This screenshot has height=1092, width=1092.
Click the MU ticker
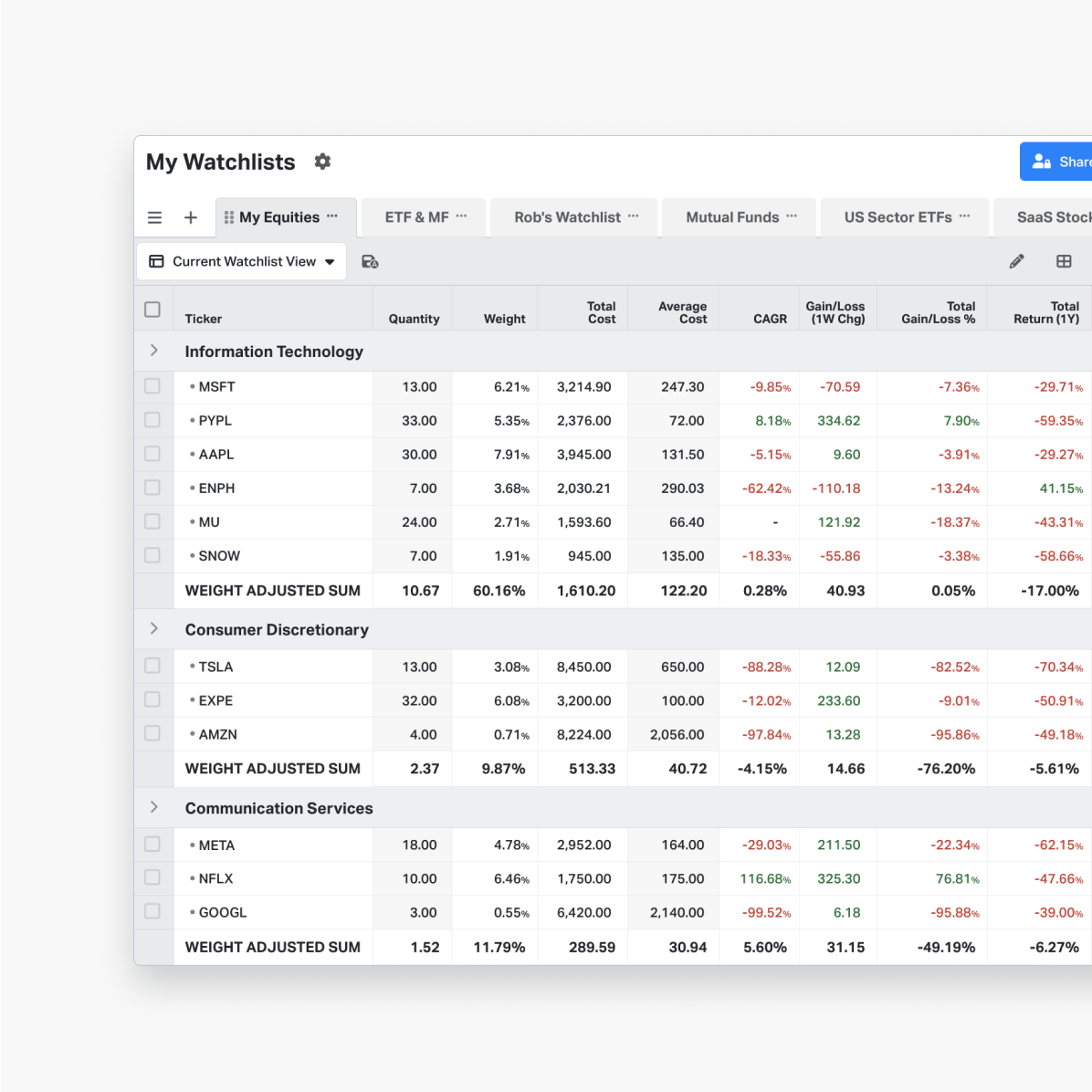coord(209,522)
